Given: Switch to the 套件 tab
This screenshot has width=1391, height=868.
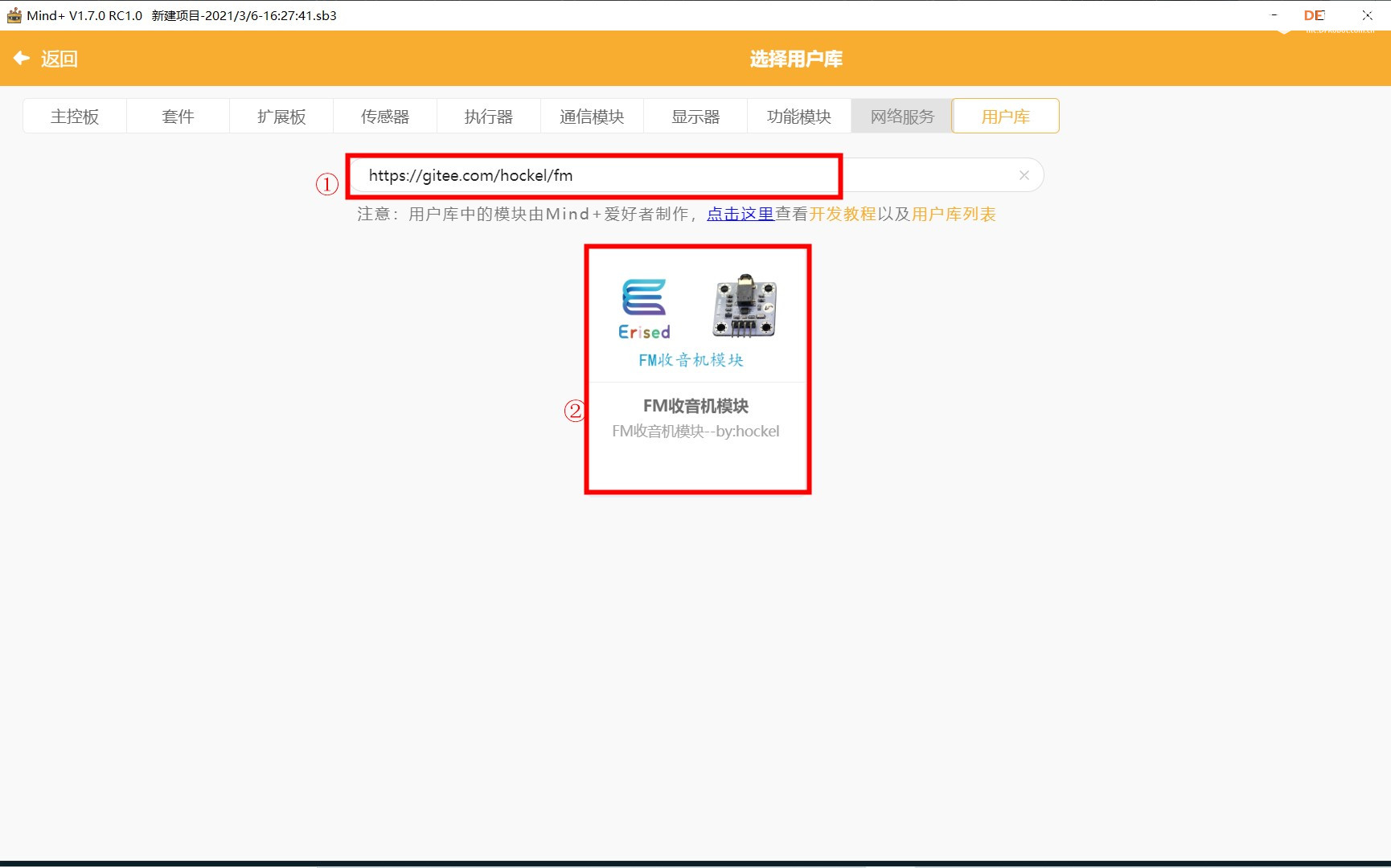Looking at the screenshot, I should (178, 117).
